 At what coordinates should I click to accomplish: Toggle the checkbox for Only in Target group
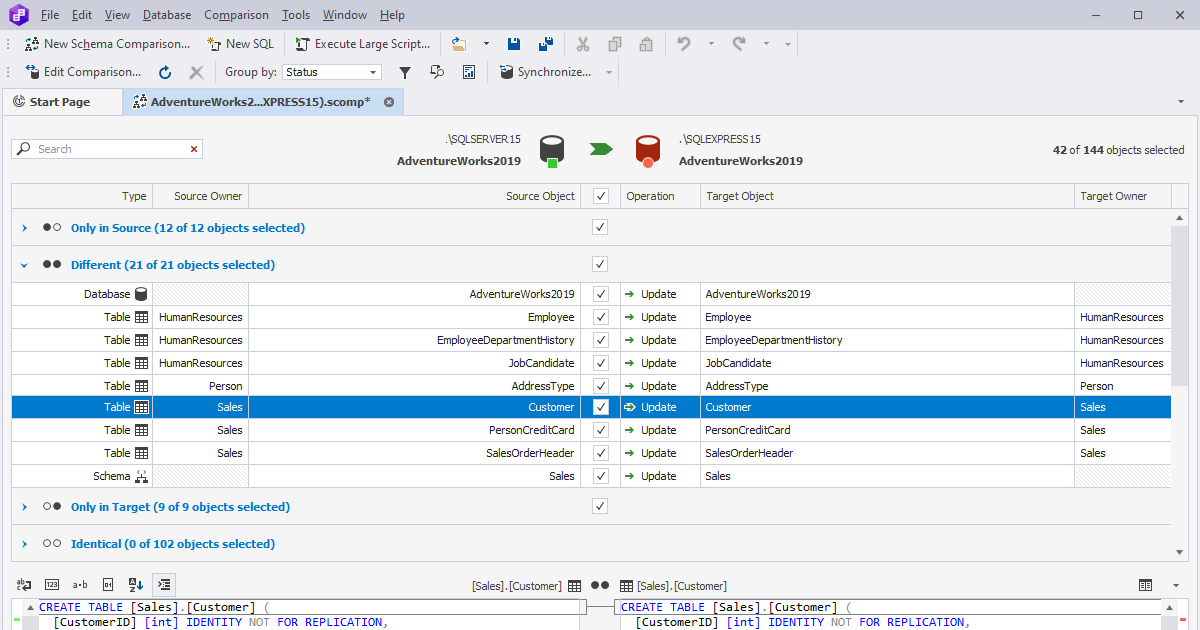599,506
